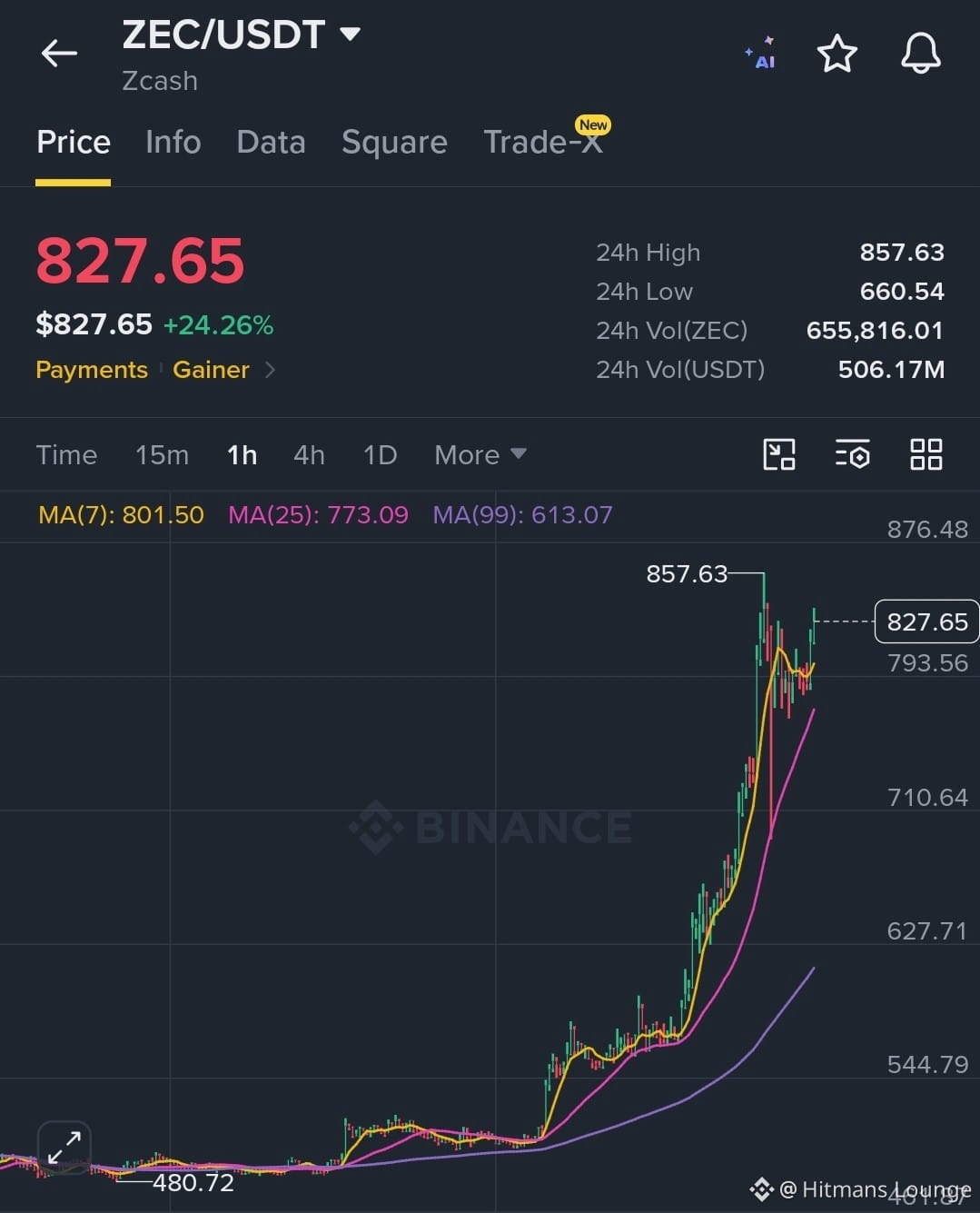Select the 15m interval
The height and width of the screenshot is (1213, 980).
[x=162, y=454]
